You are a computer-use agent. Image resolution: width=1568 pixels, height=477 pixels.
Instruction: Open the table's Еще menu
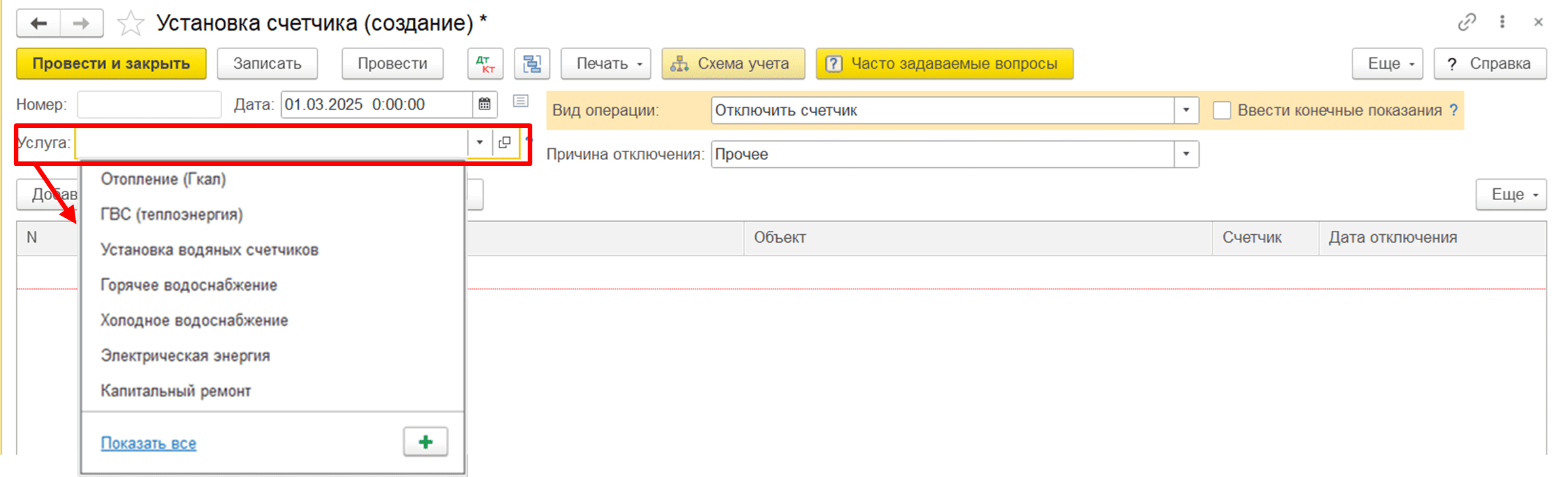(x=1511, y=194)
